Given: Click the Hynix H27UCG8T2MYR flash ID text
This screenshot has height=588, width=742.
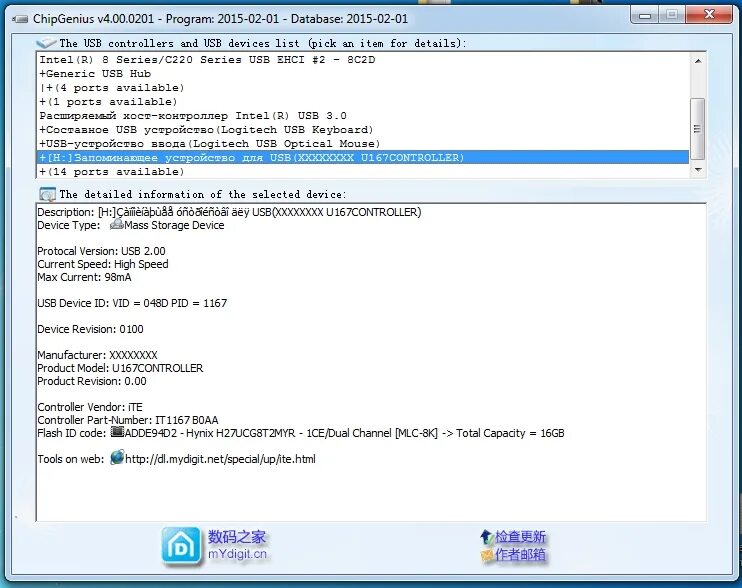Looking at the screenshot, I should [x=344, y=433].
